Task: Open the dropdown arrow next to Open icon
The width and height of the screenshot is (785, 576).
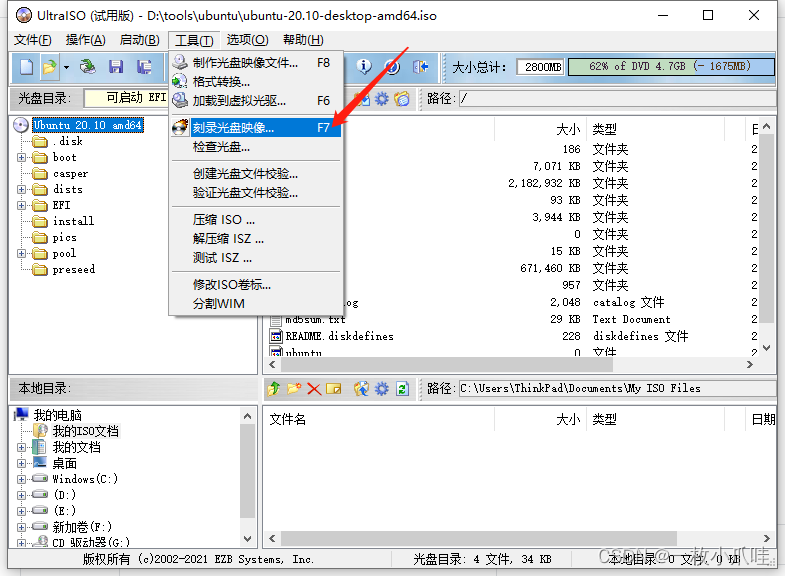Action: click(66, 67)
